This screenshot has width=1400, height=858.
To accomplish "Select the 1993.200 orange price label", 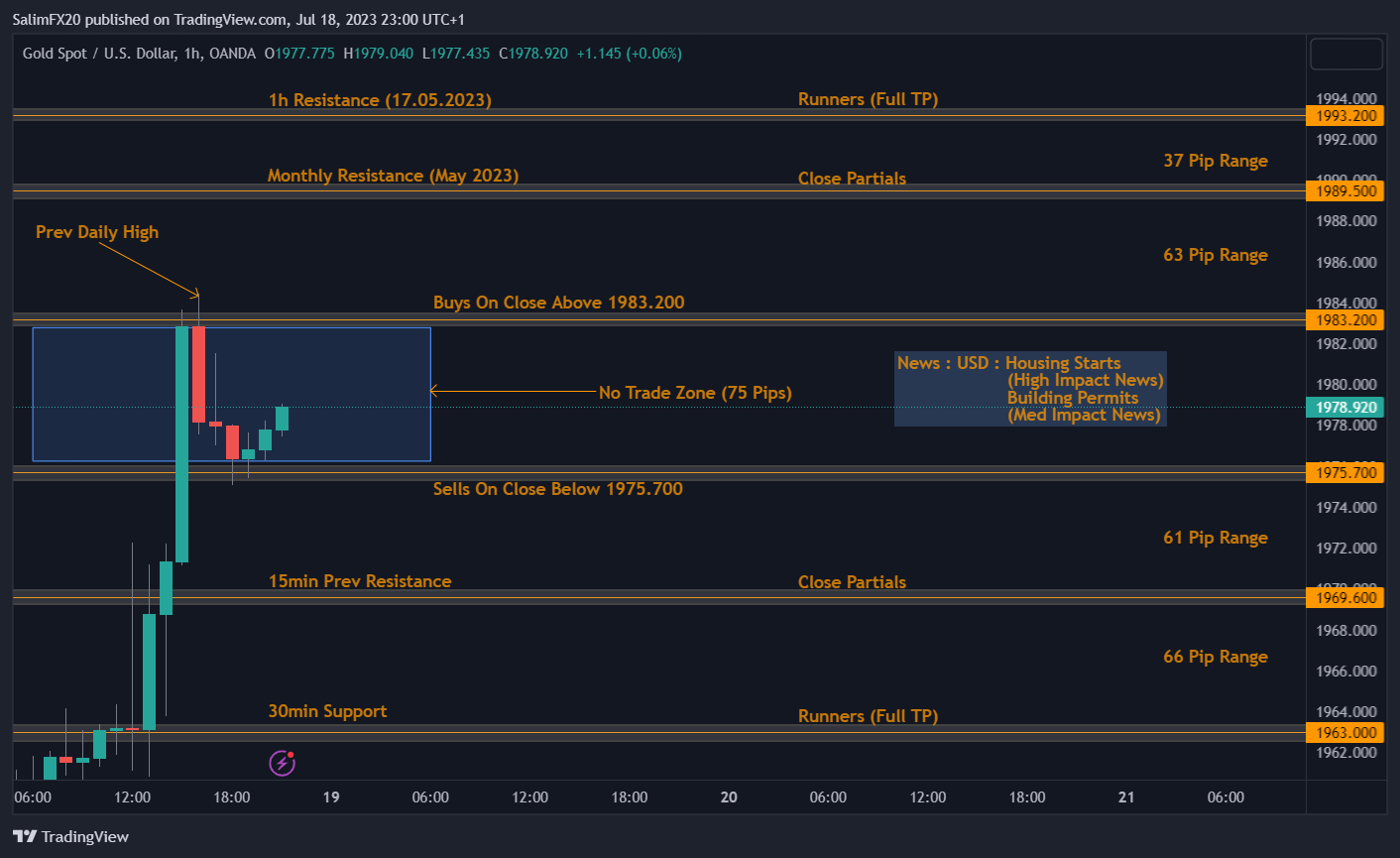I will (1345, 116).
